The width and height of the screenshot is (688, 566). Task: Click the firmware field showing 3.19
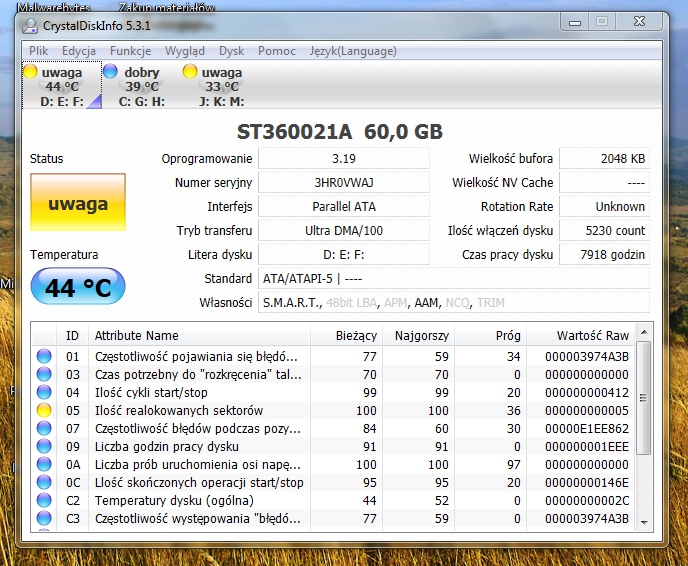click(x=344, y=158)
